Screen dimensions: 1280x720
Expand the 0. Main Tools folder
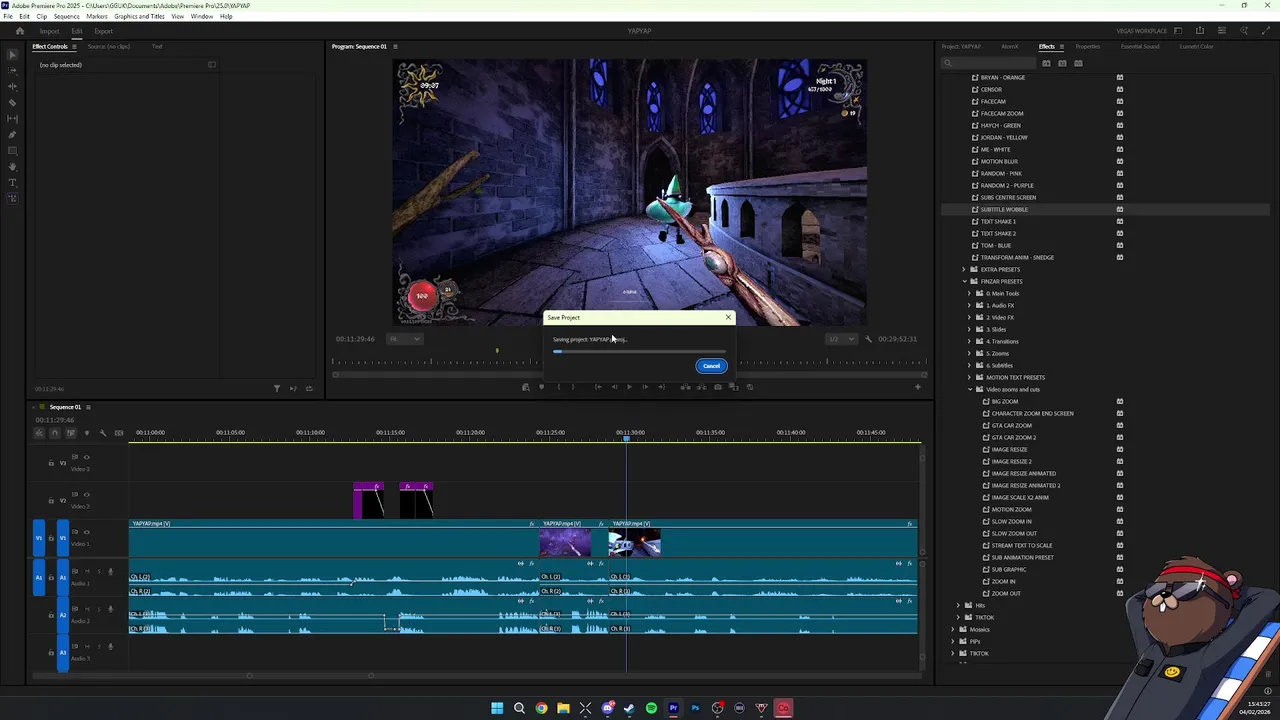(x=970, y=293)
